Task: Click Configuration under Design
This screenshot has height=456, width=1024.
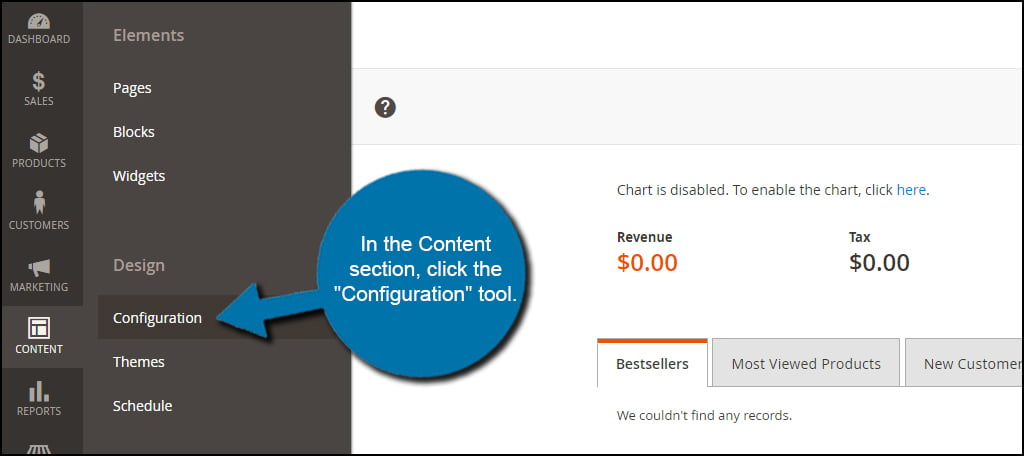Action: tap(157, 318)
